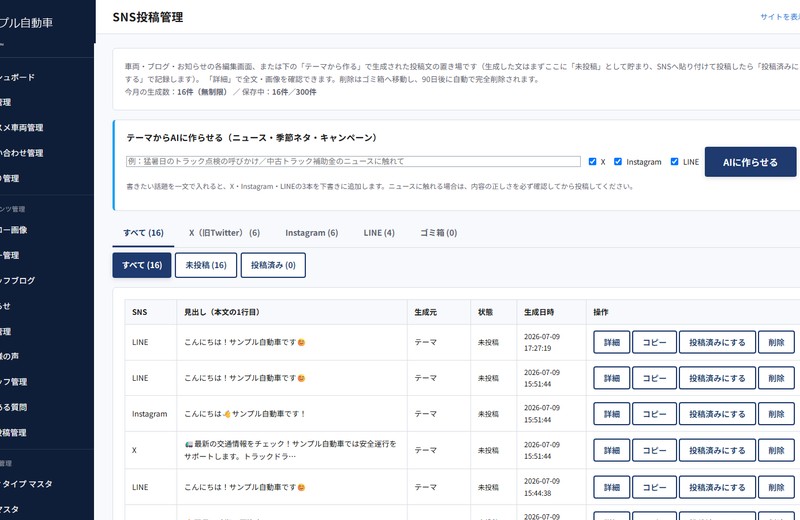
Task: Select the すべて (16) SNS tab
Action: pos(143,233)
